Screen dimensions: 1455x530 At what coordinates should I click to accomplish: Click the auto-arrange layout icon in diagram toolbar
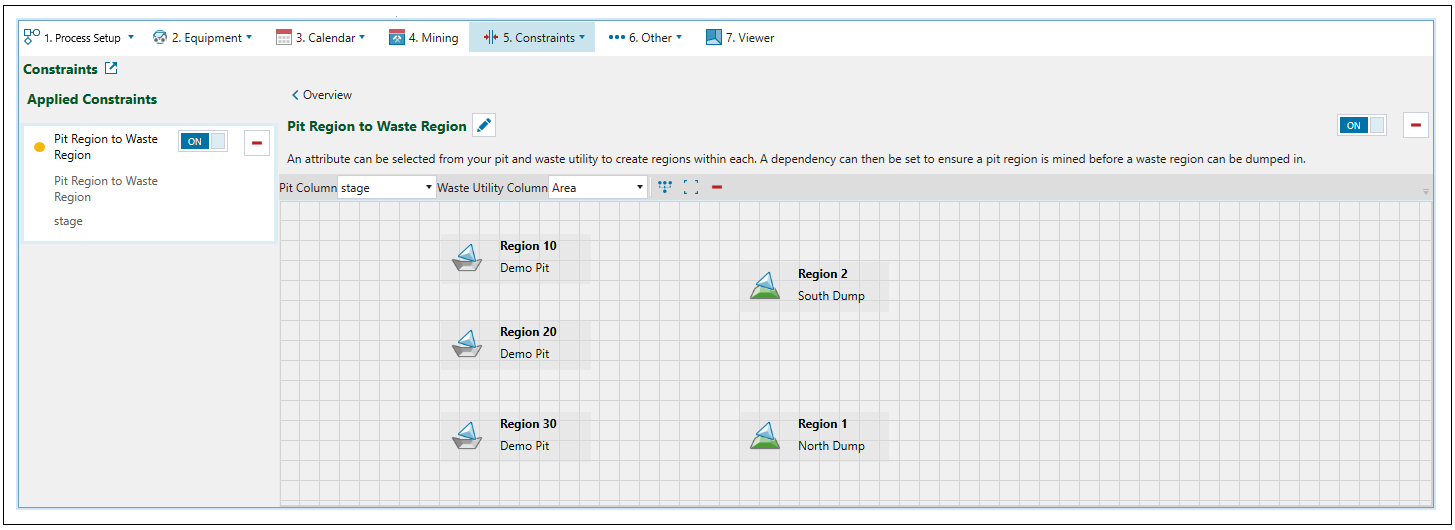click(665, 187)
